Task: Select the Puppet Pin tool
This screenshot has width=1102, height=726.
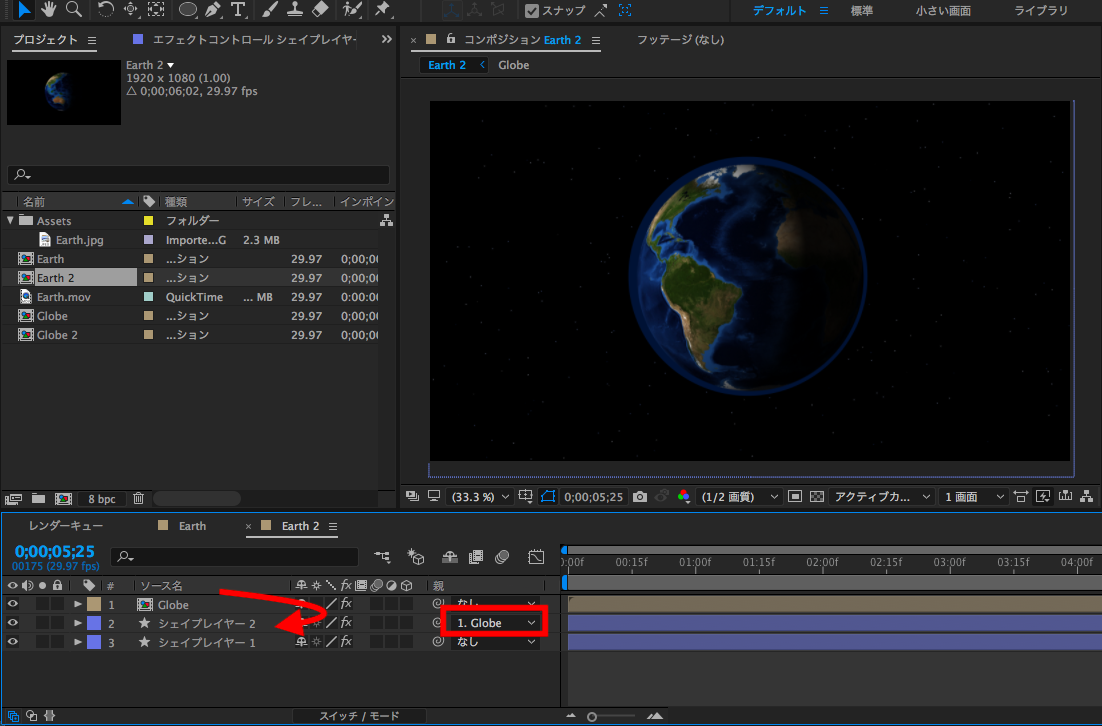Action: pos(382,10)
